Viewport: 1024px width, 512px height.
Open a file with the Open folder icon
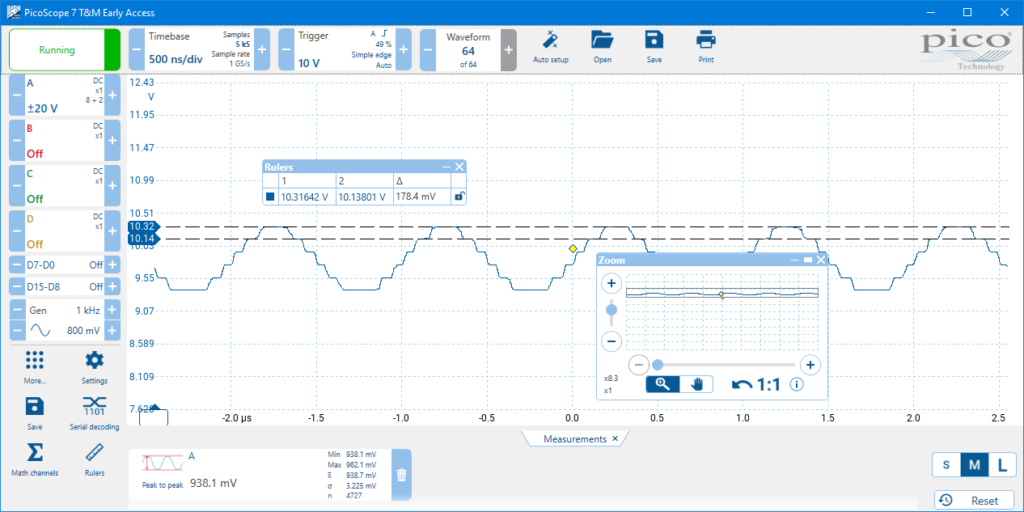point(602,40)
